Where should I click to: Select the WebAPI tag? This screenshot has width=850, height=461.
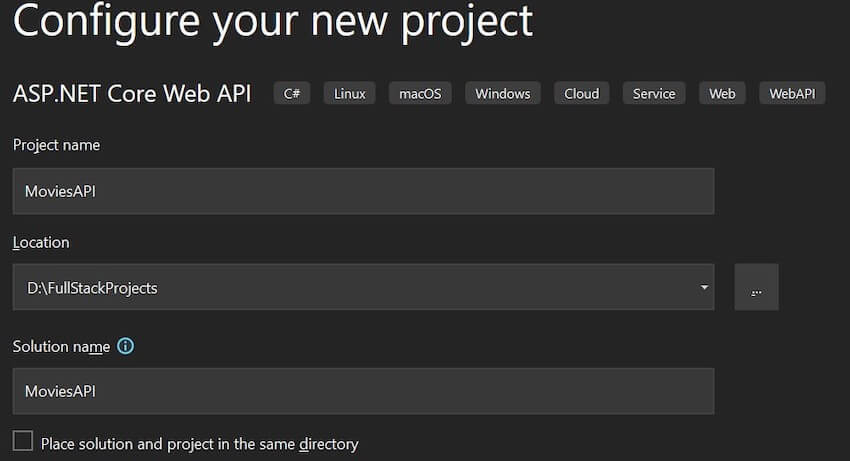click(792, 94)
